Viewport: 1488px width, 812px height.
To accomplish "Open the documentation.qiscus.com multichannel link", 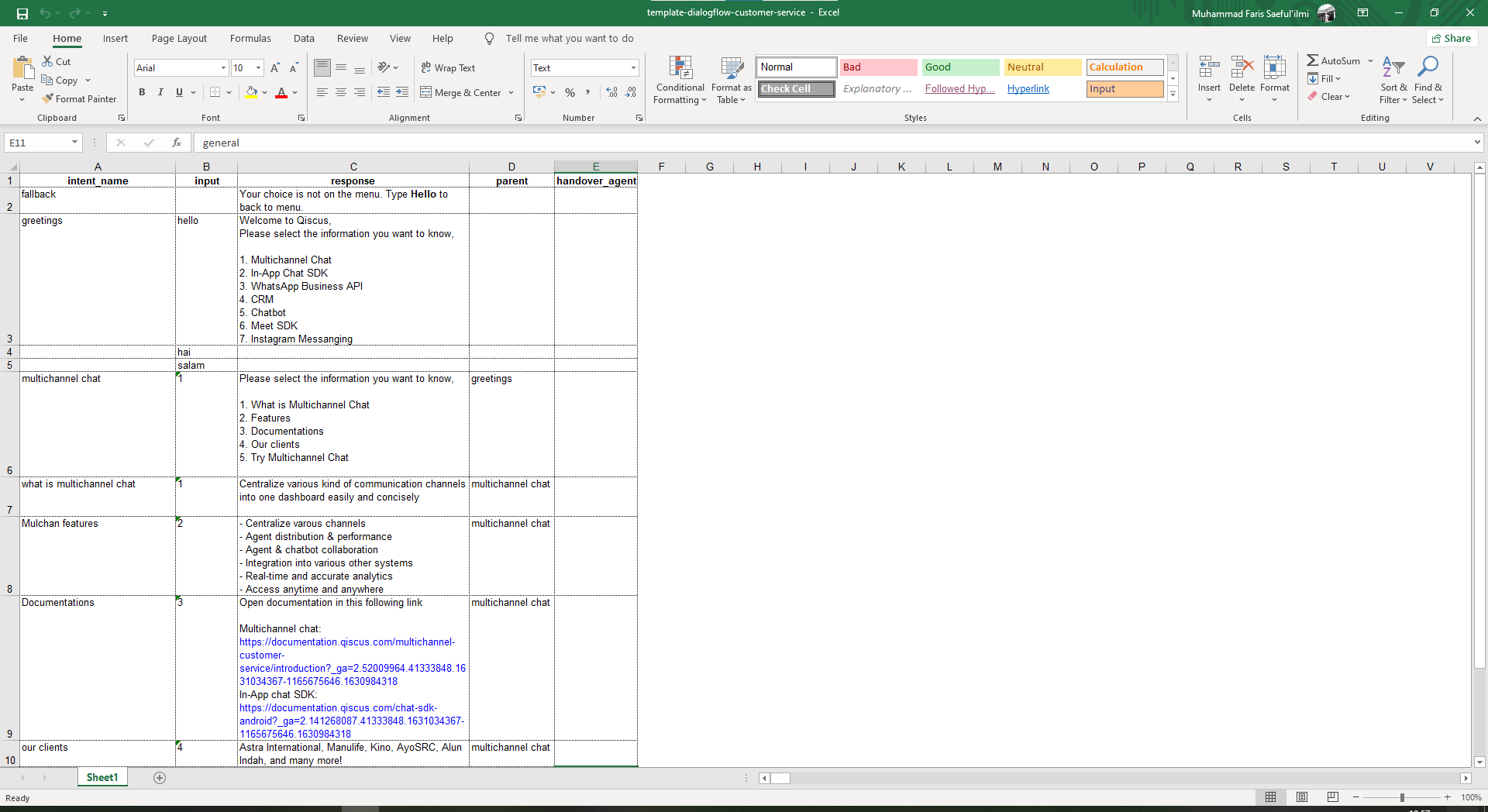I will [x=346, y=655].
